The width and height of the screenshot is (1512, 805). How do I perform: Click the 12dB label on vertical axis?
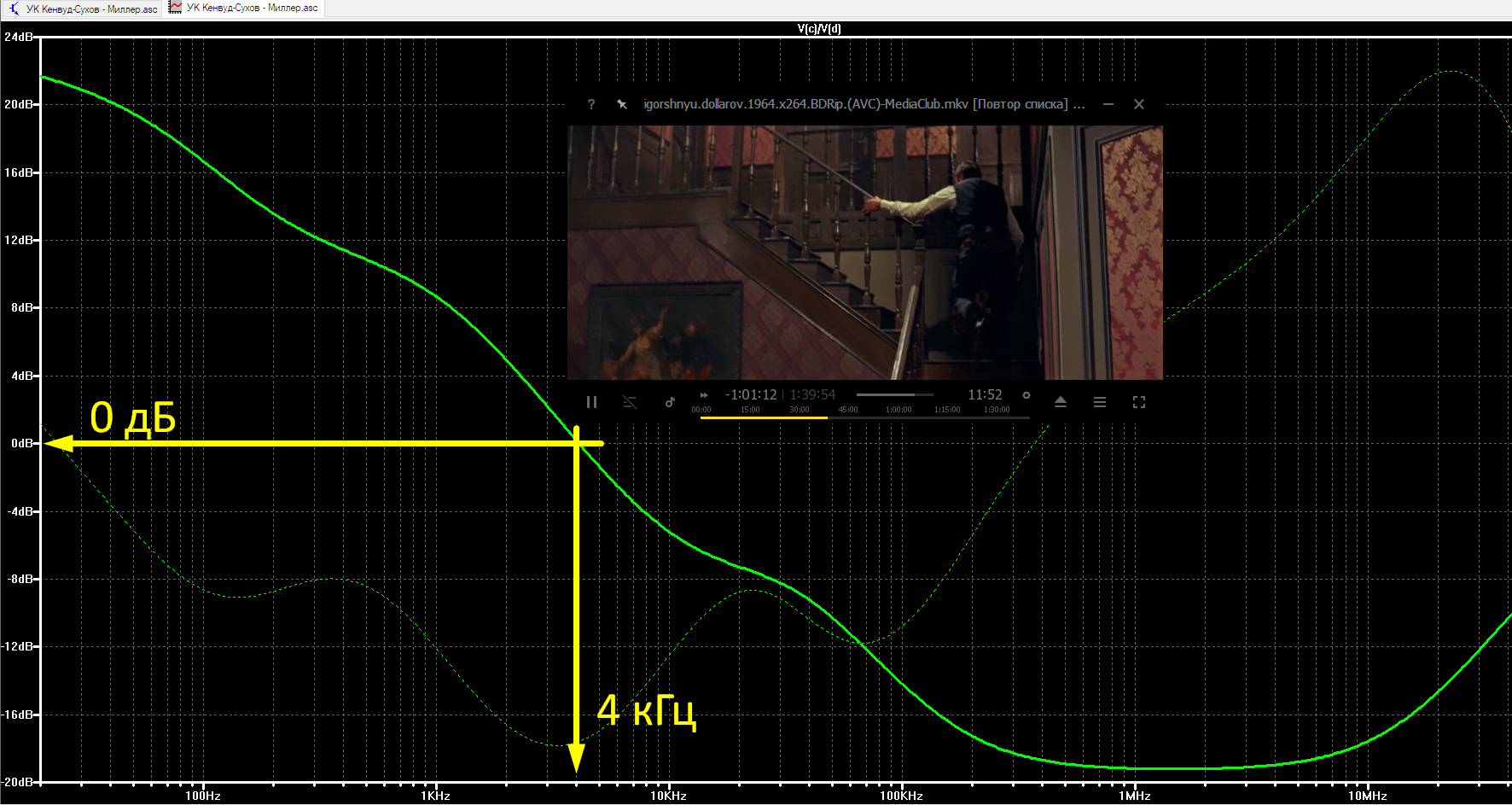coord(18,240)
